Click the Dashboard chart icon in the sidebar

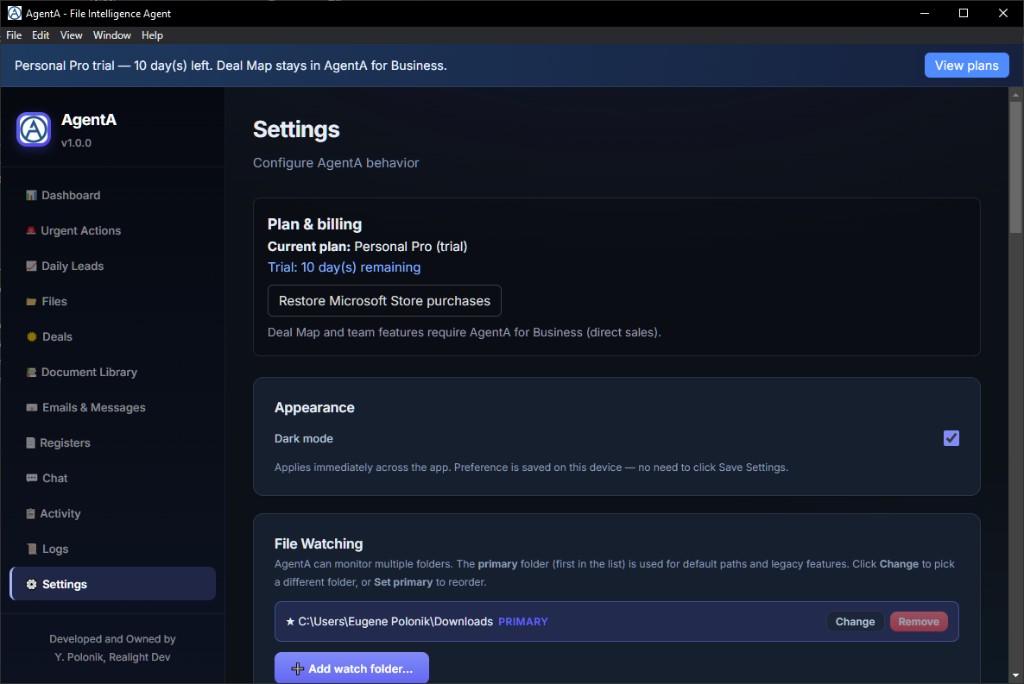[31, 195]
